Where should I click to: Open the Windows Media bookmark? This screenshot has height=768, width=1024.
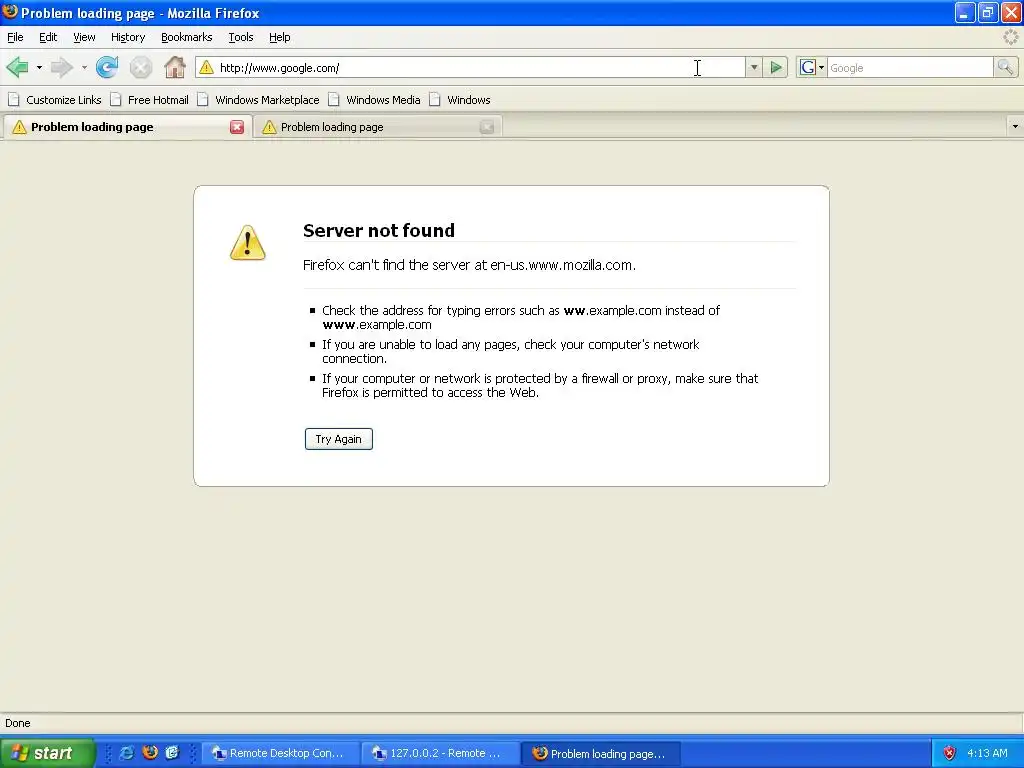pos(374,100)
